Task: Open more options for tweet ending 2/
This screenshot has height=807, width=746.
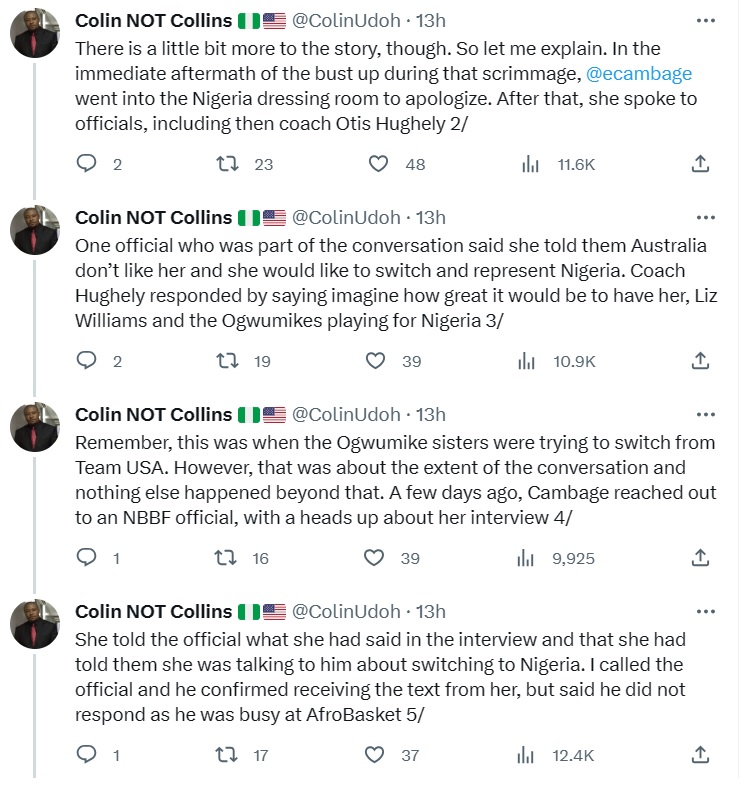Action: (705, 20)
